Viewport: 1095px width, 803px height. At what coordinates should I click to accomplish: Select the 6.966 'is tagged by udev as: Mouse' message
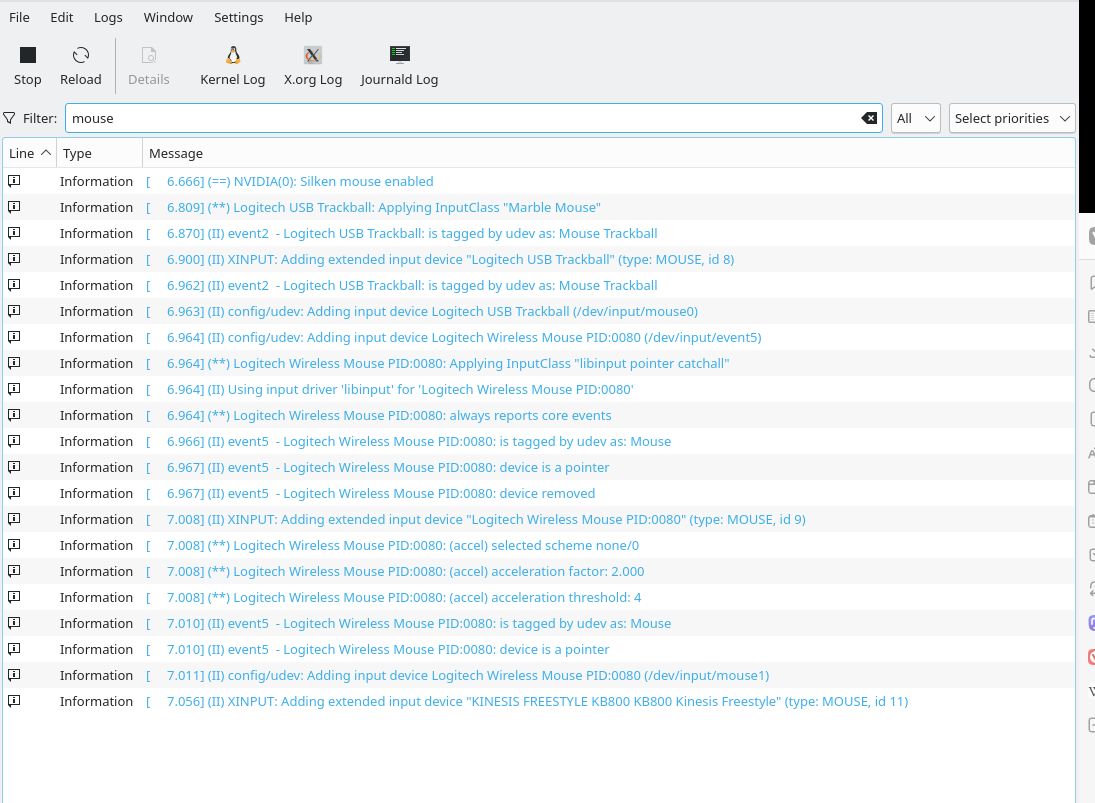pyautogui.click(x=409, y=441)
